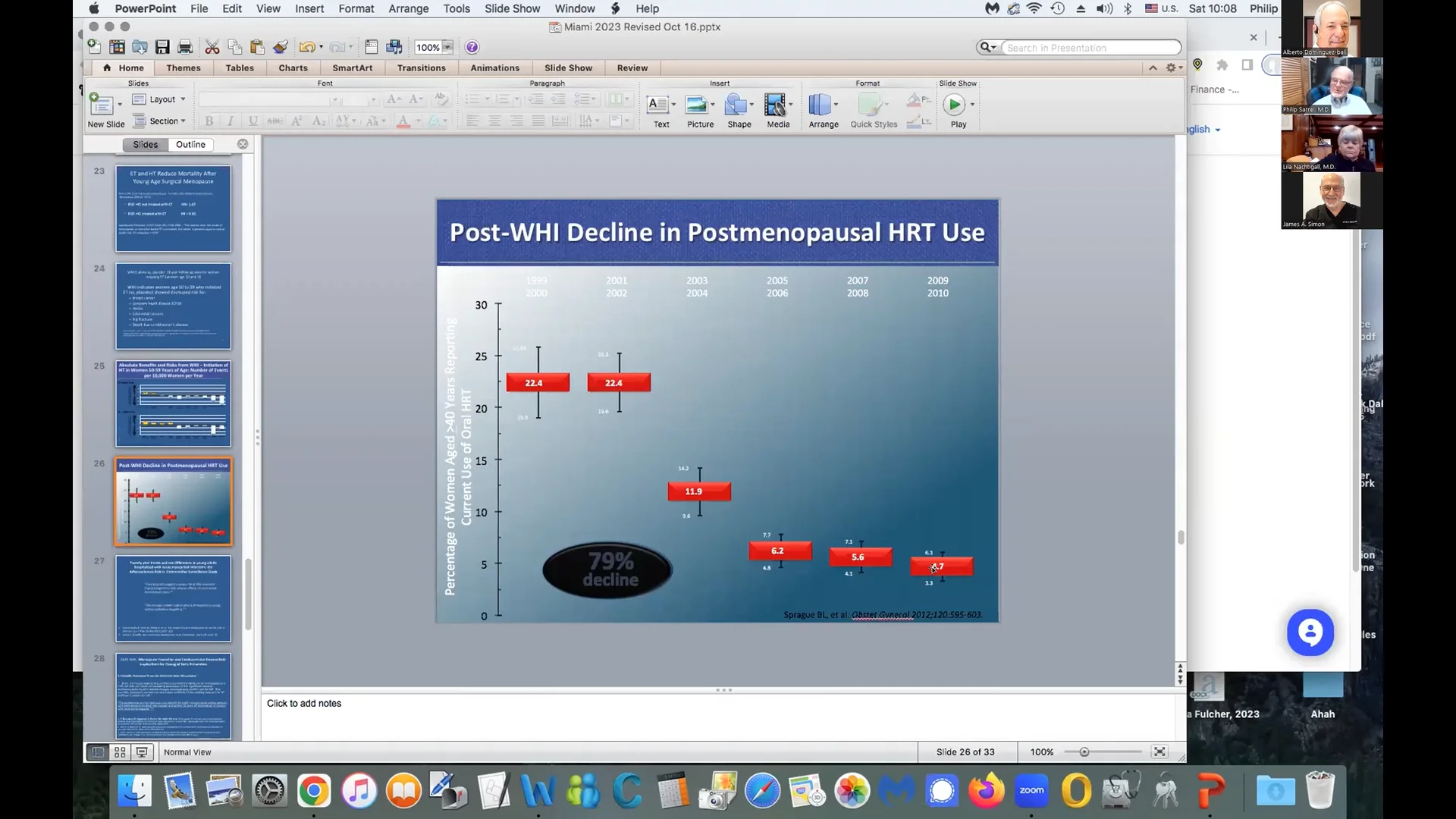Open the Review ribbon tab
The image size is (1456, 819).
coord(632,68)
